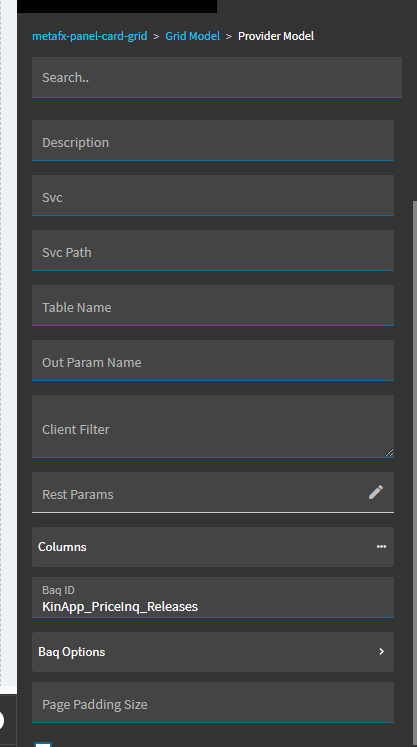Open the Columns row

pyautogui.click(x=213, y=547)
